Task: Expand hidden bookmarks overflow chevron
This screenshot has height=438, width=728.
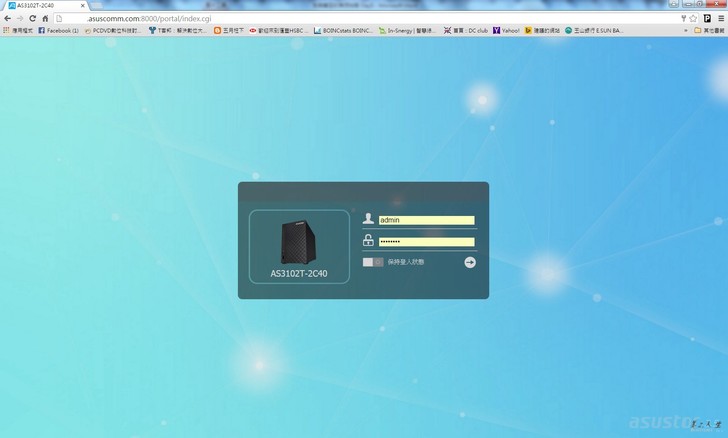Action: point(686,30)
